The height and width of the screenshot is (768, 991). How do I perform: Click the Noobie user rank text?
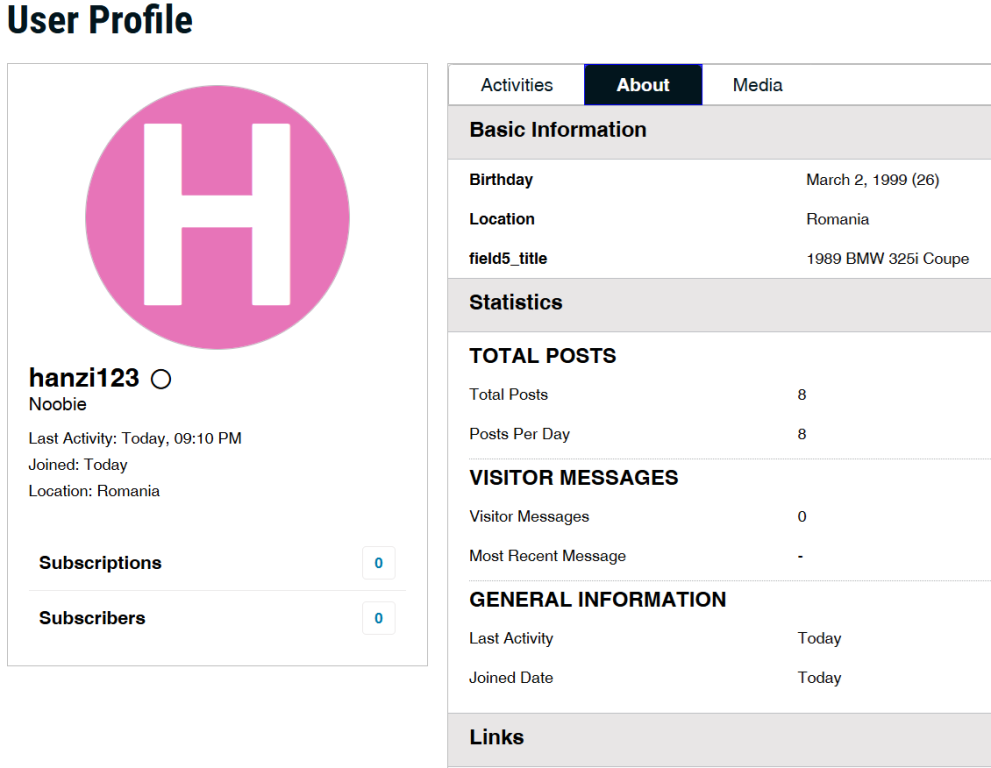click(58, 405)
